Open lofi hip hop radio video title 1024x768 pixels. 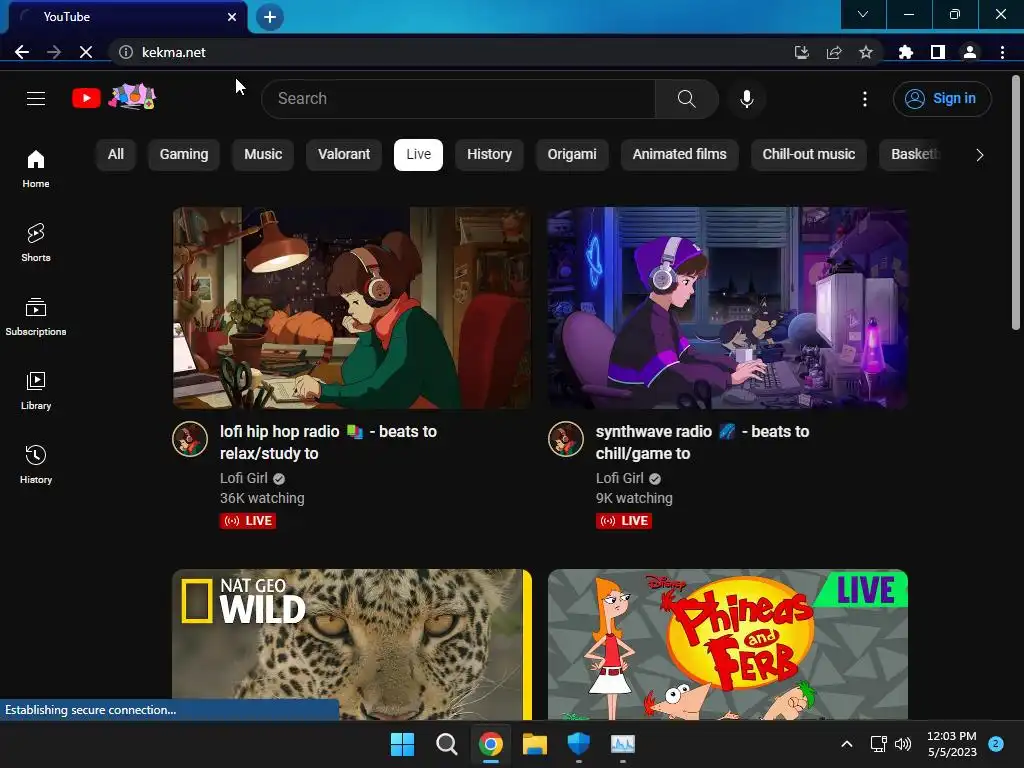point(328,442)
